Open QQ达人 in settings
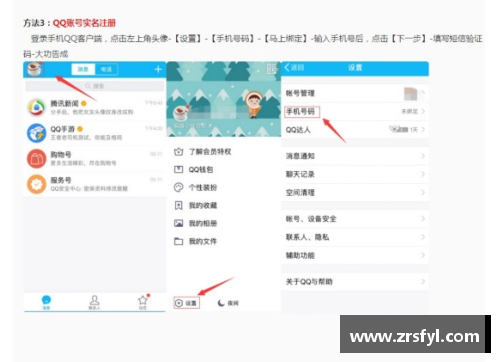 tap(355, 130)
